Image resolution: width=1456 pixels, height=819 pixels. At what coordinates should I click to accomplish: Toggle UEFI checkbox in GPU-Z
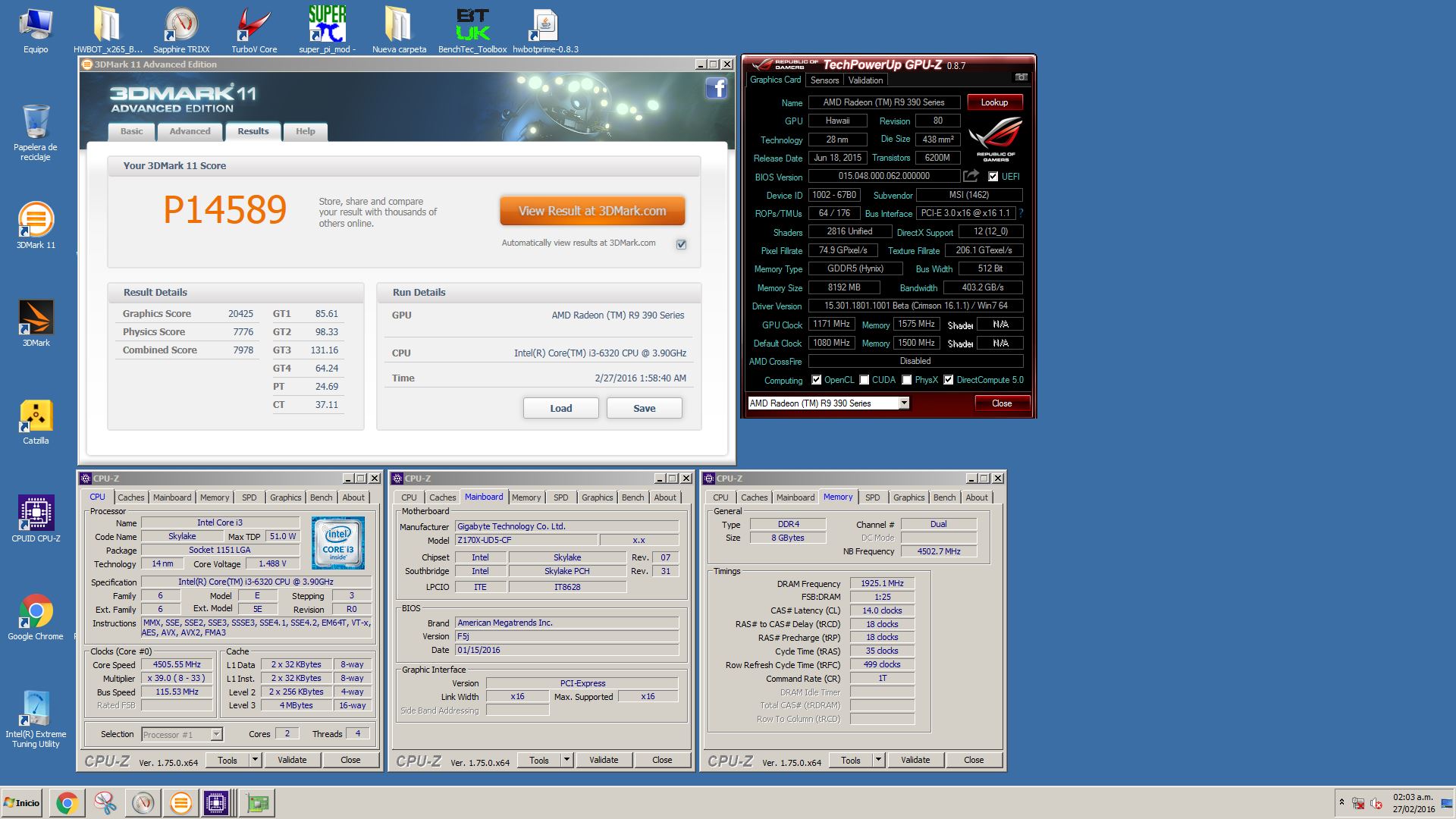[x=993, y=177]
